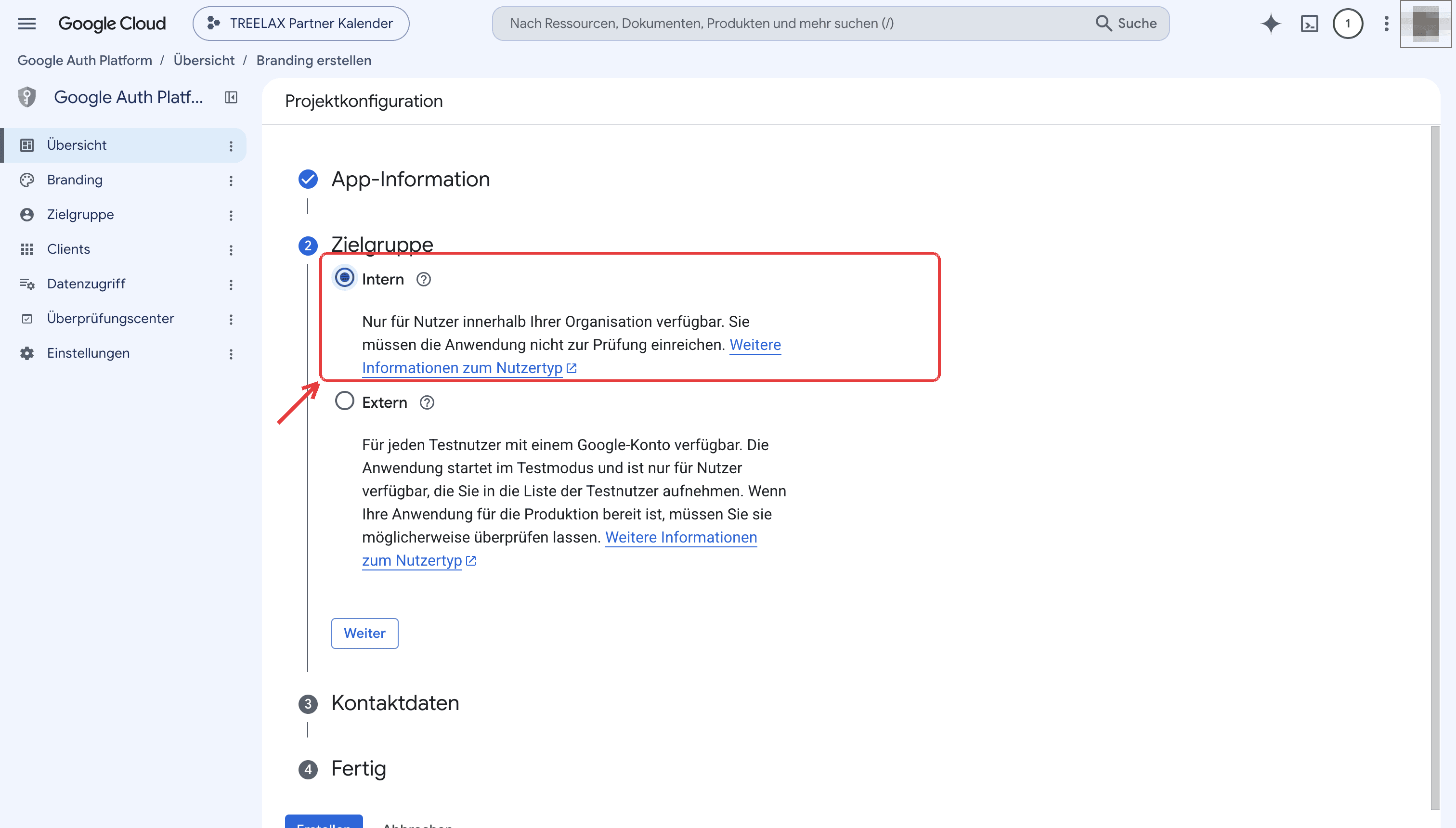Open help tooltip next to Intern
Screen dimensions: 1456x828
(x=424, y=279)
